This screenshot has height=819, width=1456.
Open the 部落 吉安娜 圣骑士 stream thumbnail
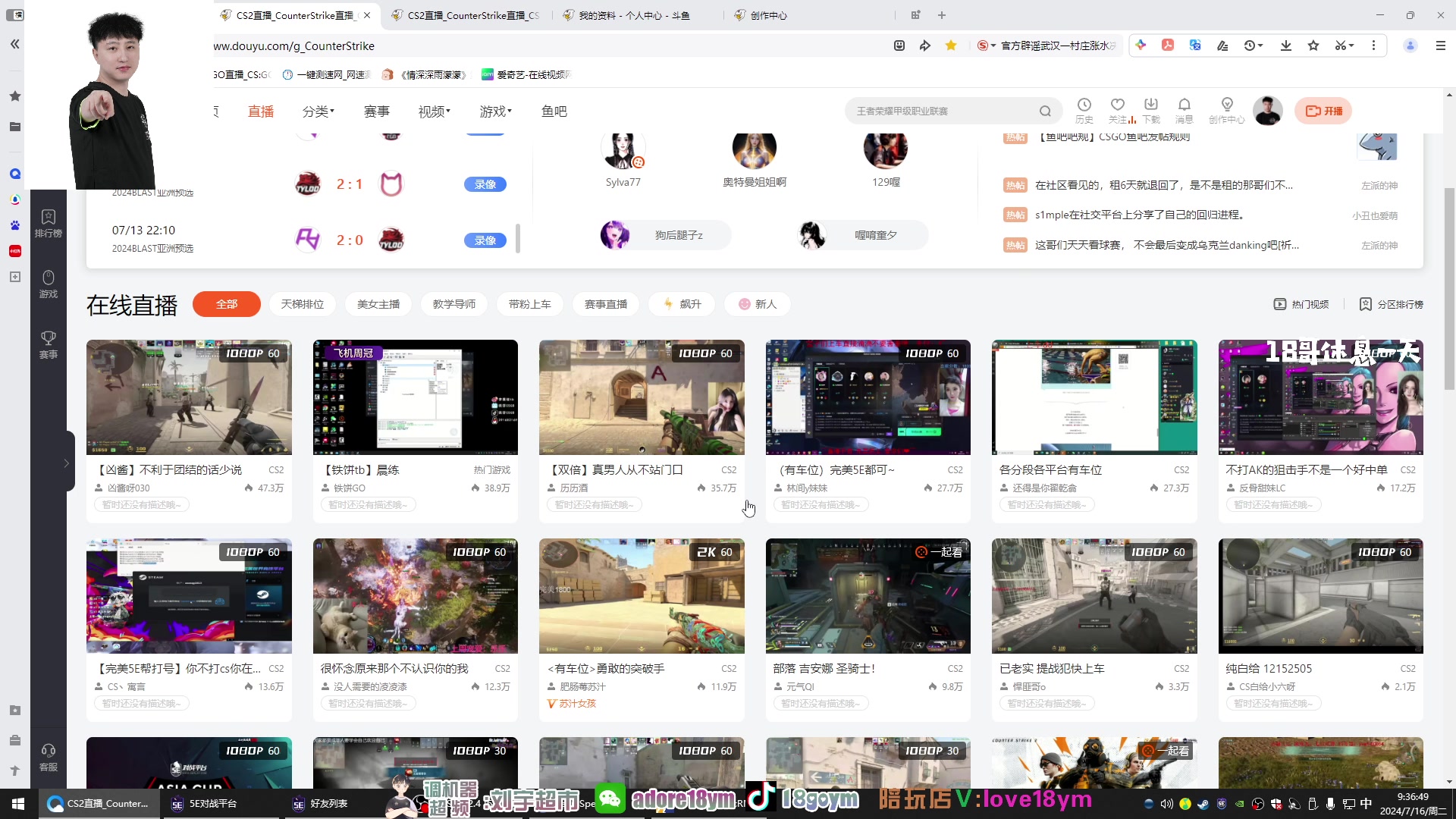[x=868, y=596]
